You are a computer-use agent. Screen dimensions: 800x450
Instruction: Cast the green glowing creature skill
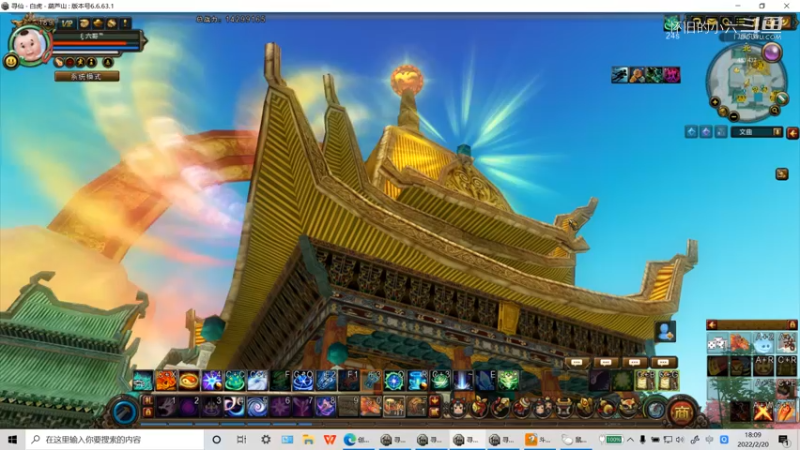pyautogui.click(x=509, y=381)
